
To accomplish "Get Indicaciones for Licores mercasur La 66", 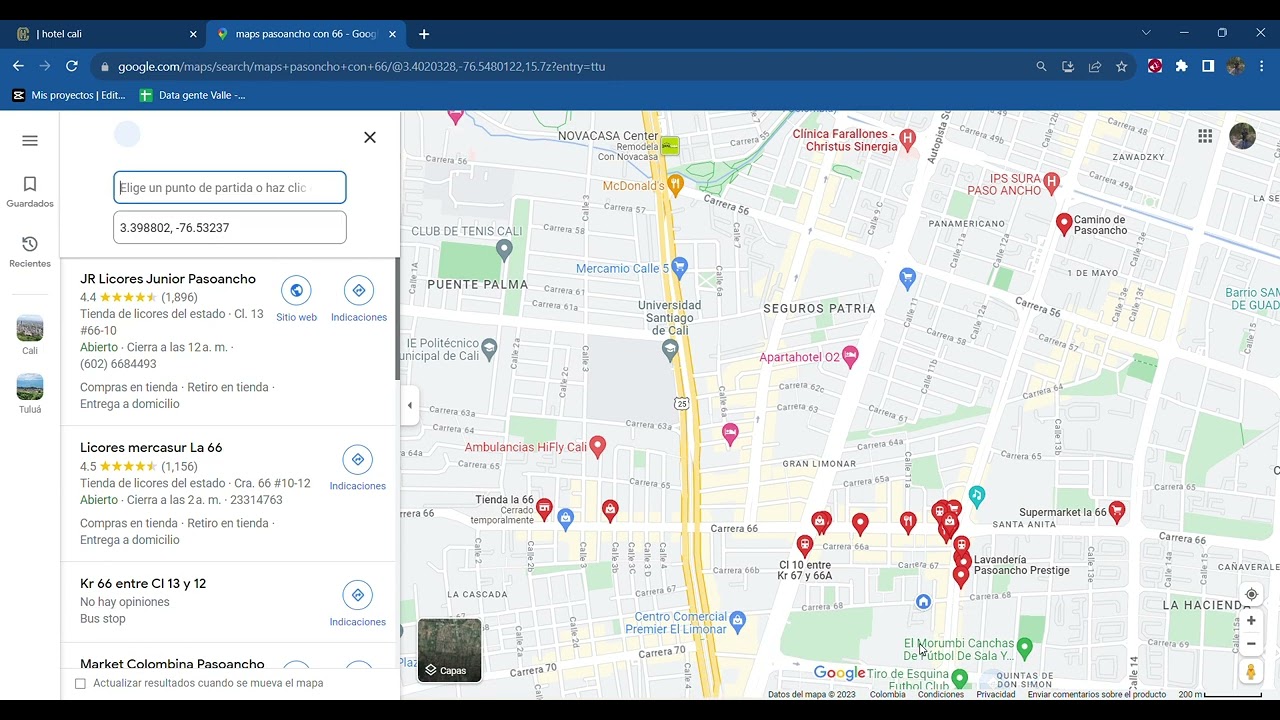I will [x=358, y=468].
